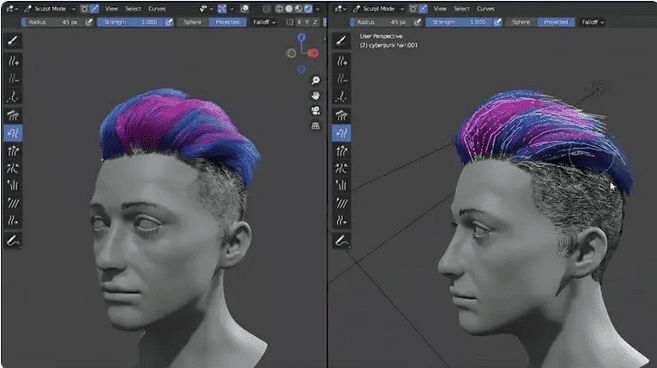Select the Grow/Shrink tool in right viewport

point(341,150)
